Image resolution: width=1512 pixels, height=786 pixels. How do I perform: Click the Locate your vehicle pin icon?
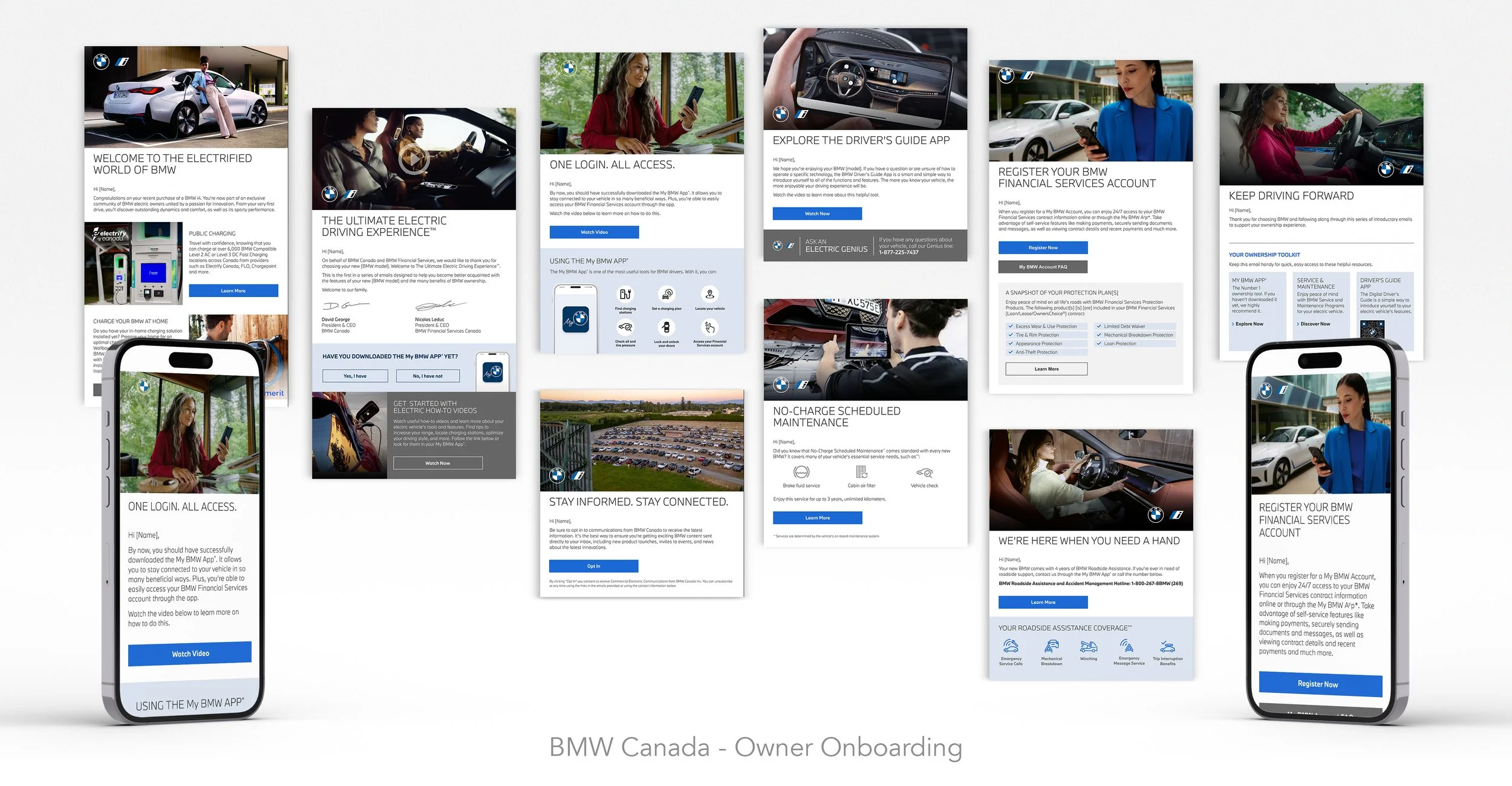(709, 295)
